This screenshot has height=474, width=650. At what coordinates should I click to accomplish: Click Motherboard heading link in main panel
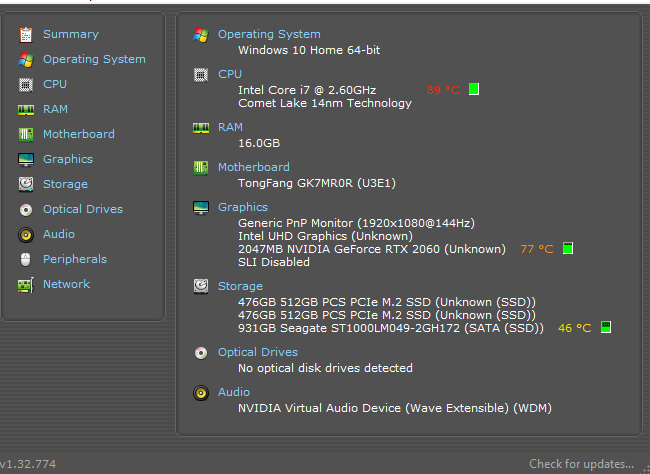[x=254, y=167]
